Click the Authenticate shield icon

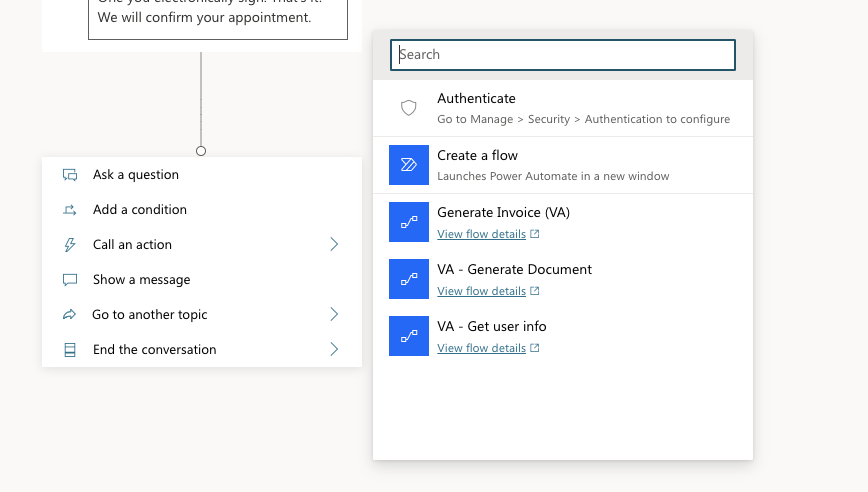click(x=408, y=108)
